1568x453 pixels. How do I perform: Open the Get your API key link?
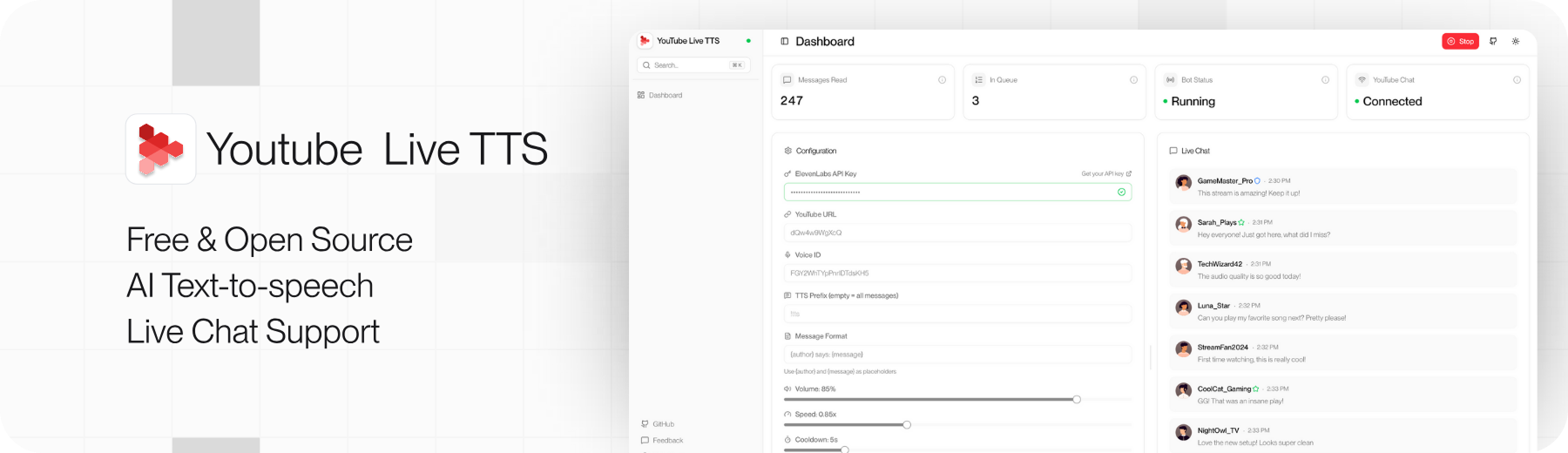click(1106, 173)
